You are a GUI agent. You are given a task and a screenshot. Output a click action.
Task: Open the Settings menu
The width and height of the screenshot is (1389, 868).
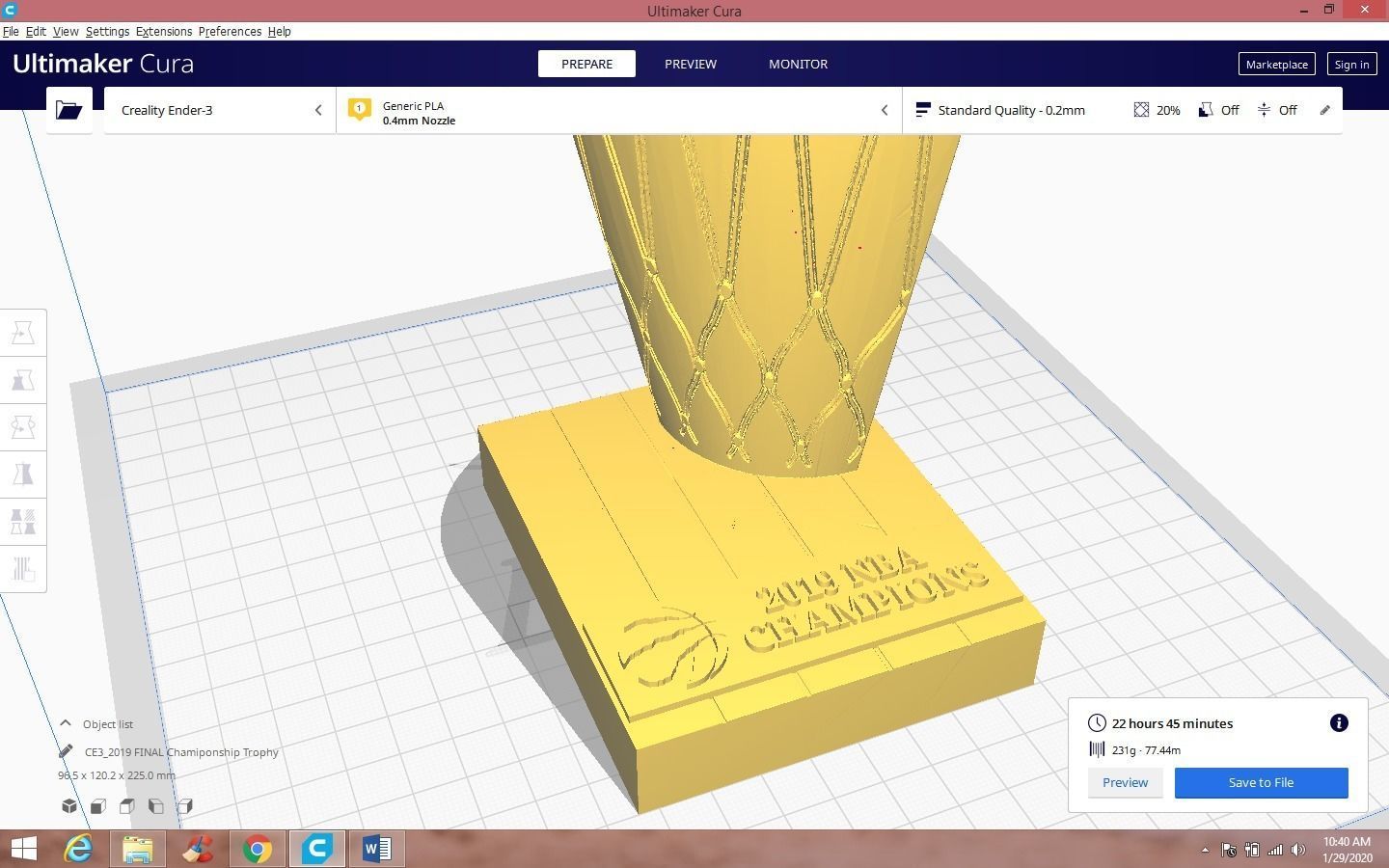(x=107, y=31)
